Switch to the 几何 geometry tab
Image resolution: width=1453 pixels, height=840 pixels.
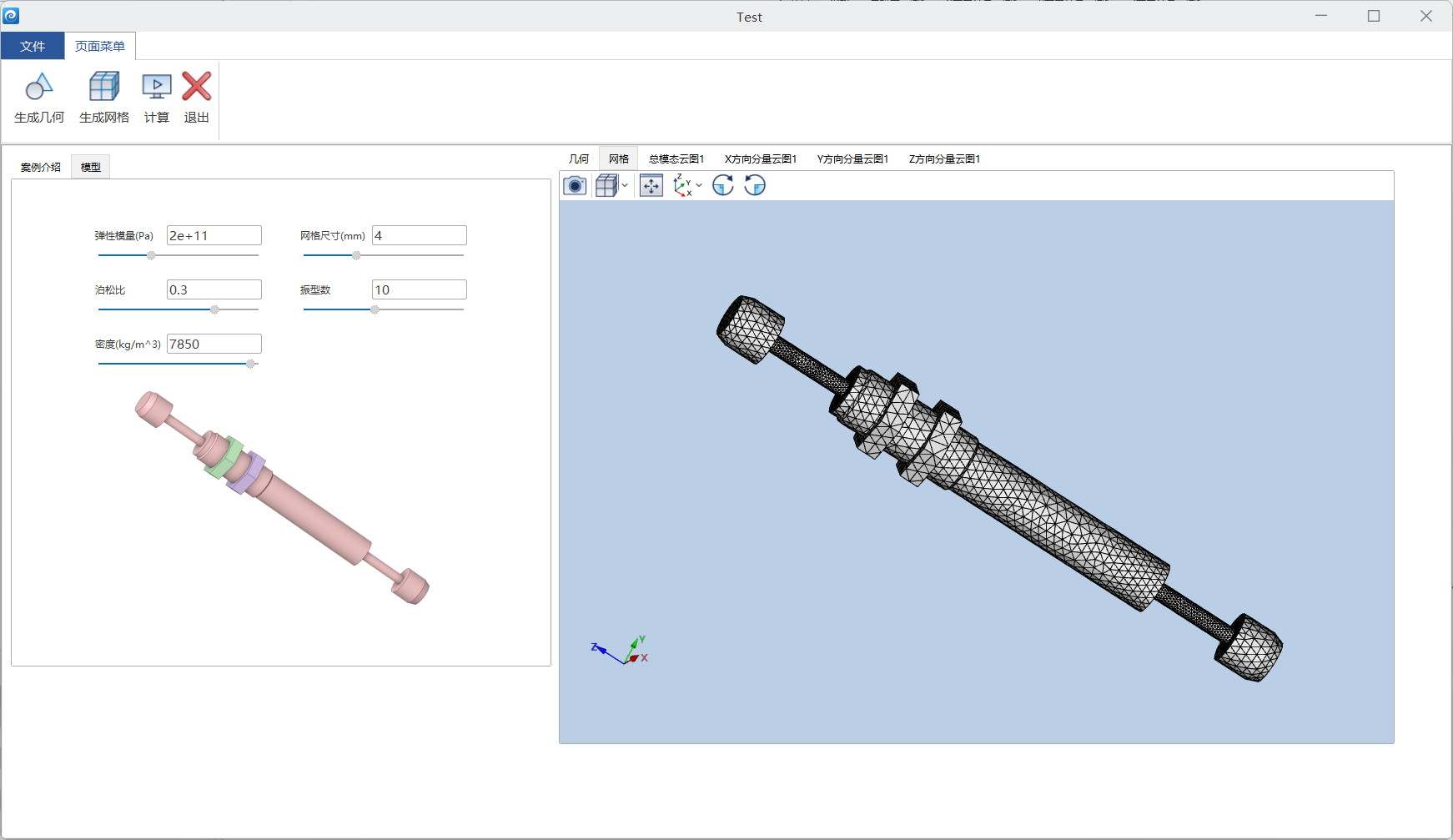[579, 158]
